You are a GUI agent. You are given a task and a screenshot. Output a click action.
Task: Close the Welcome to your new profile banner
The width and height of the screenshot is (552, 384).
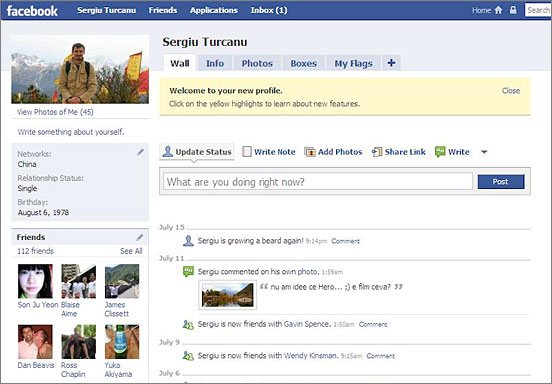(511, 91)
